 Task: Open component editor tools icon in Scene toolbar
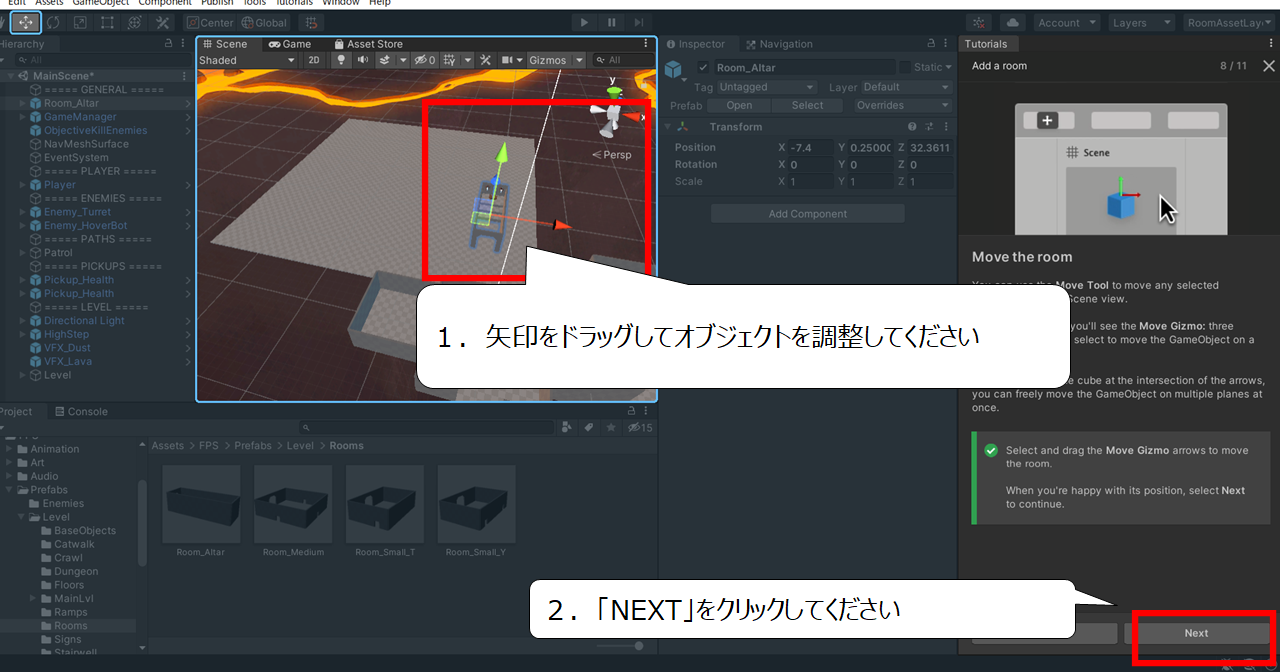coord(485,60)
